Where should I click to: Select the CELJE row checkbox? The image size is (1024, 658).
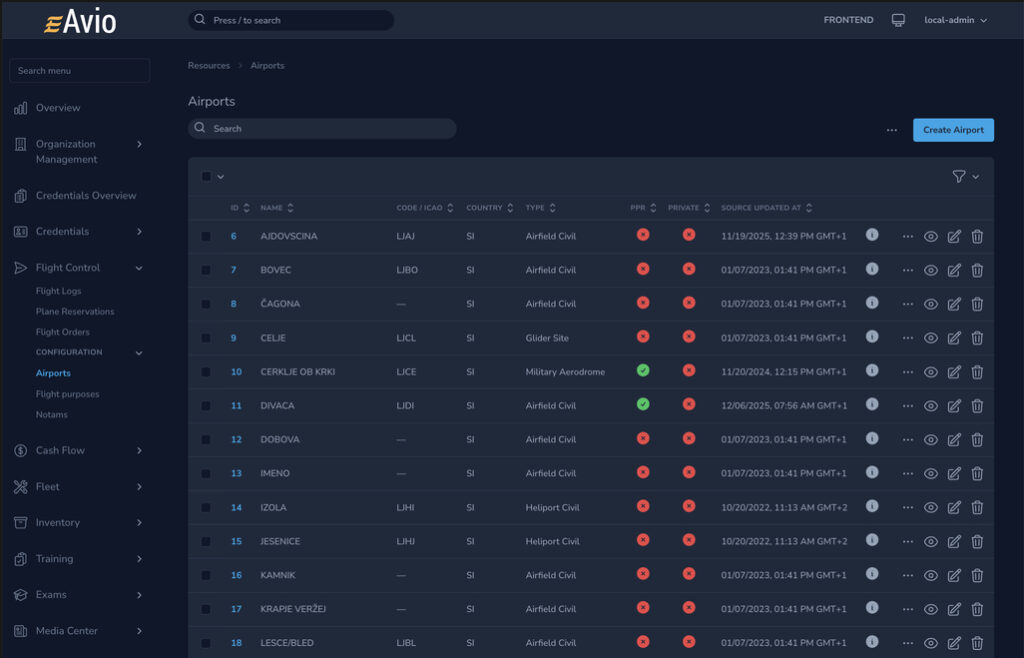pos(206,338)
